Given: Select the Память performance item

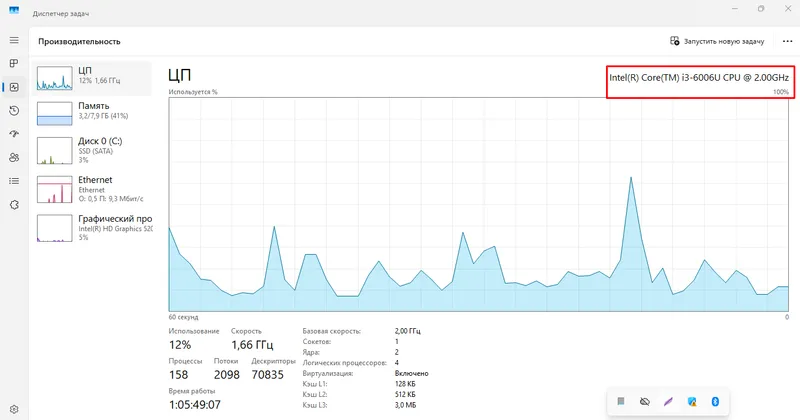Looking at the screenshot, I should [x=92, y=113].
